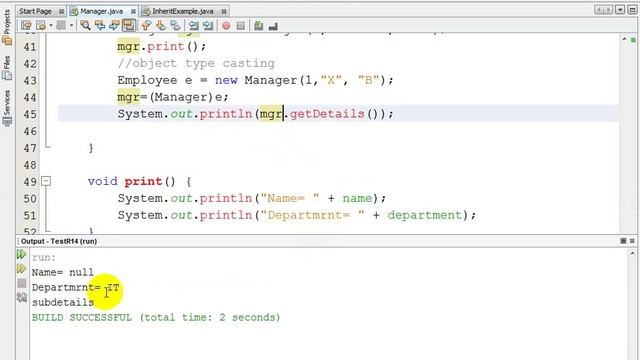Click the 'mgr.print();' code line
The height and width of the screenshot is (360, 640).
162,47
